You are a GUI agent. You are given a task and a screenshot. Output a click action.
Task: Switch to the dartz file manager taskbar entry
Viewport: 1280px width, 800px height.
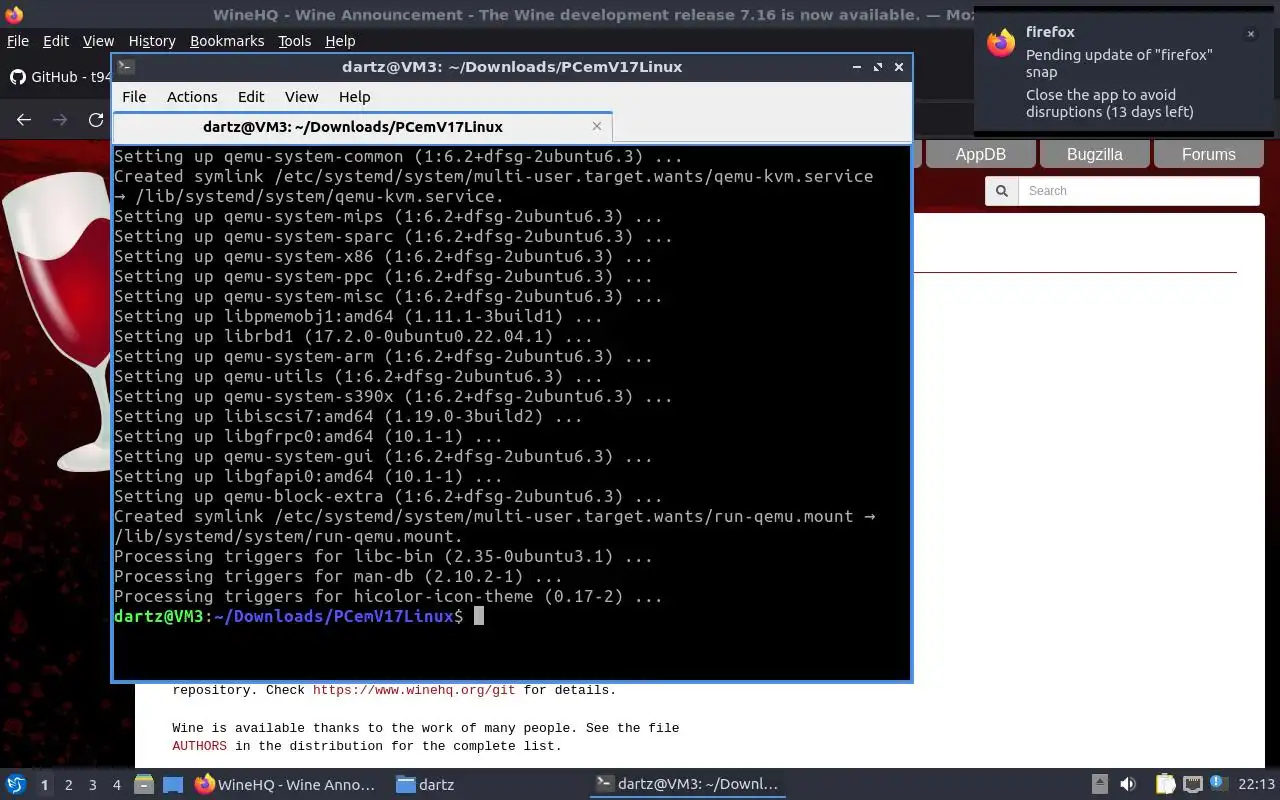425,785
